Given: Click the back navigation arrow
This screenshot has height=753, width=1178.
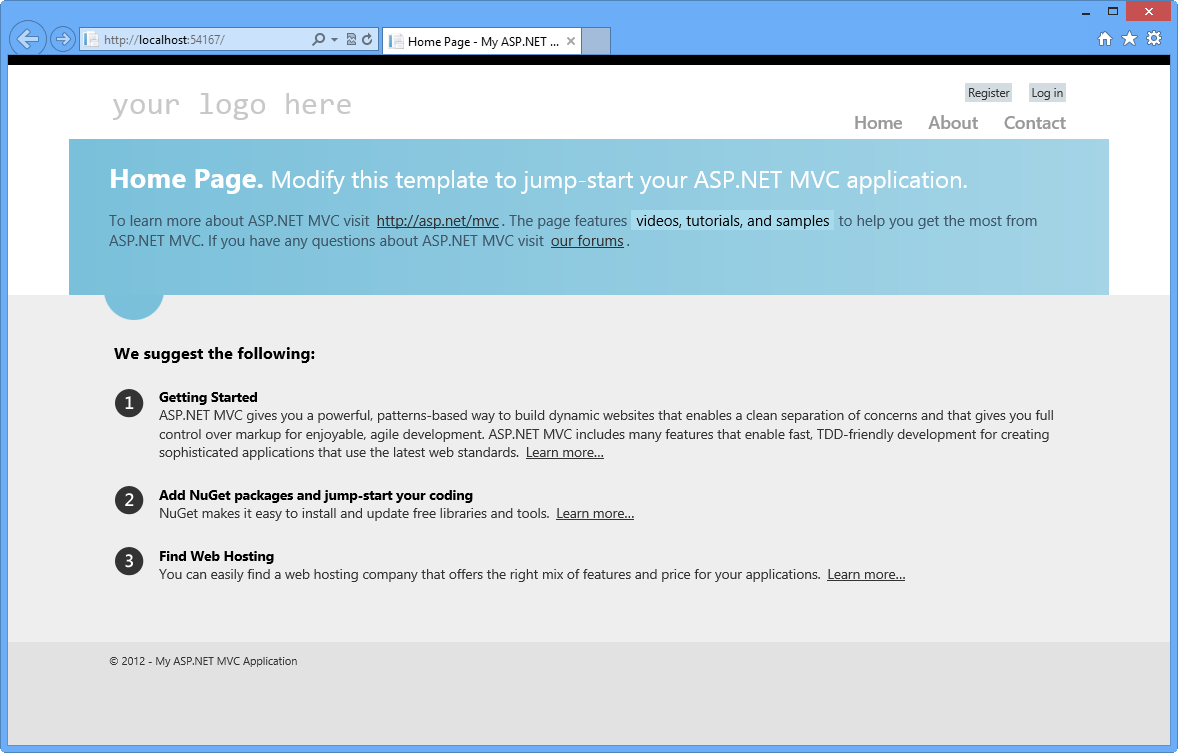Looking at the screenshot, I should coord(27,38).
